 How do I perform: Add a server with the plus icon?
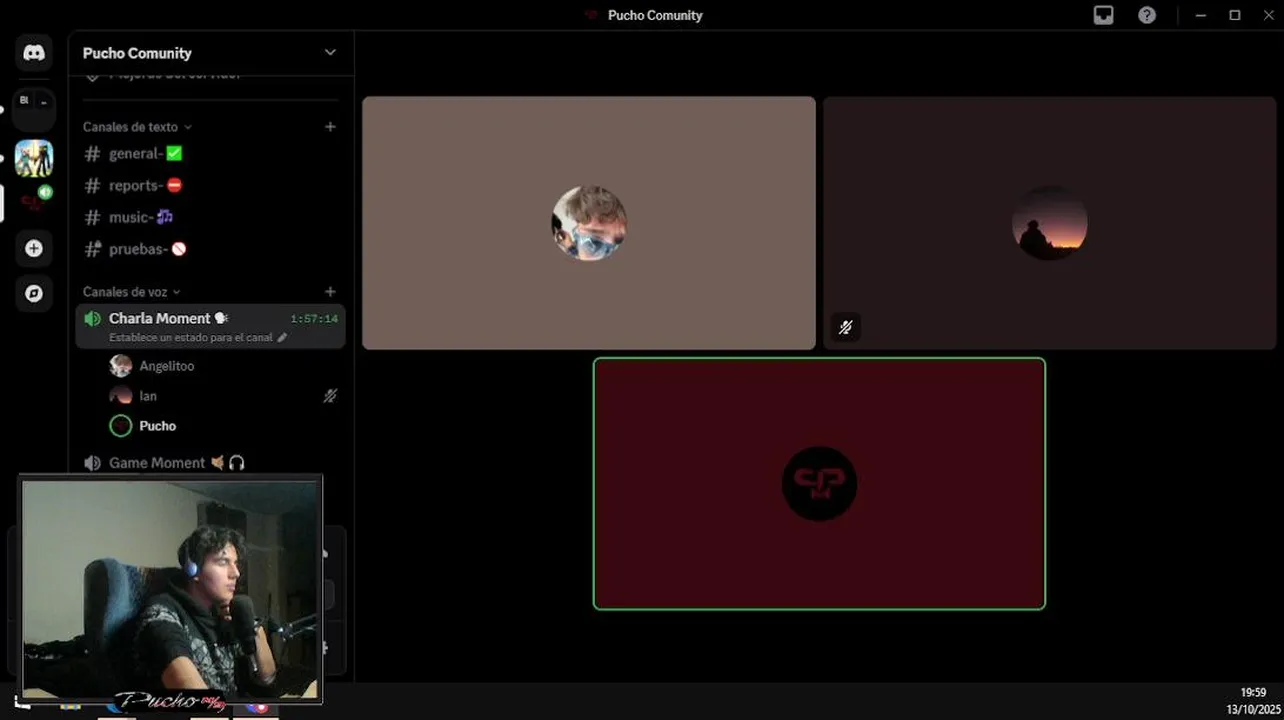pyautogui.click(x=34, y=248)
